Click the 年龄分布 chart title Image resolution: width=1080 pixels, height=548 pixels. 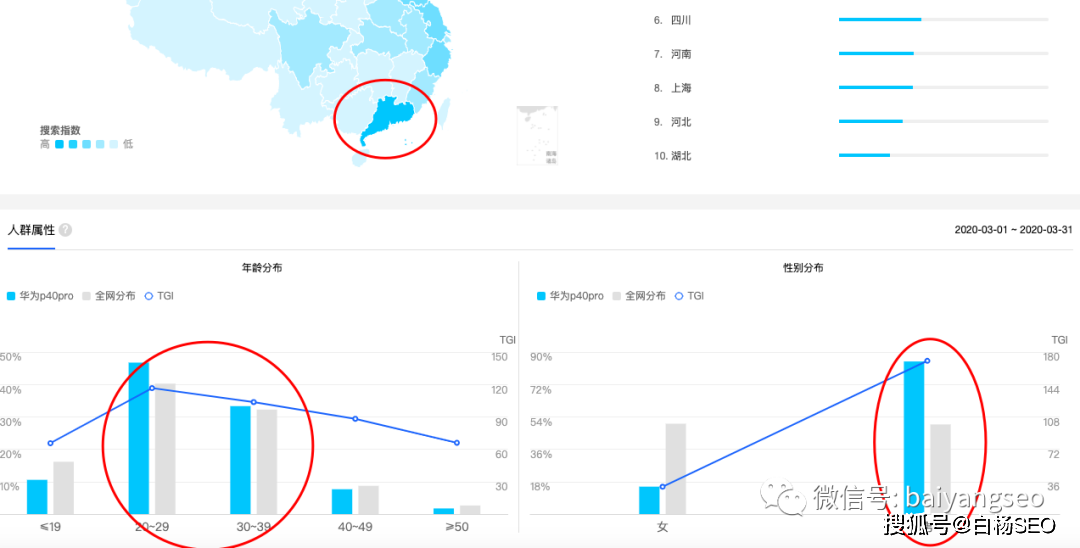point(262,268)
